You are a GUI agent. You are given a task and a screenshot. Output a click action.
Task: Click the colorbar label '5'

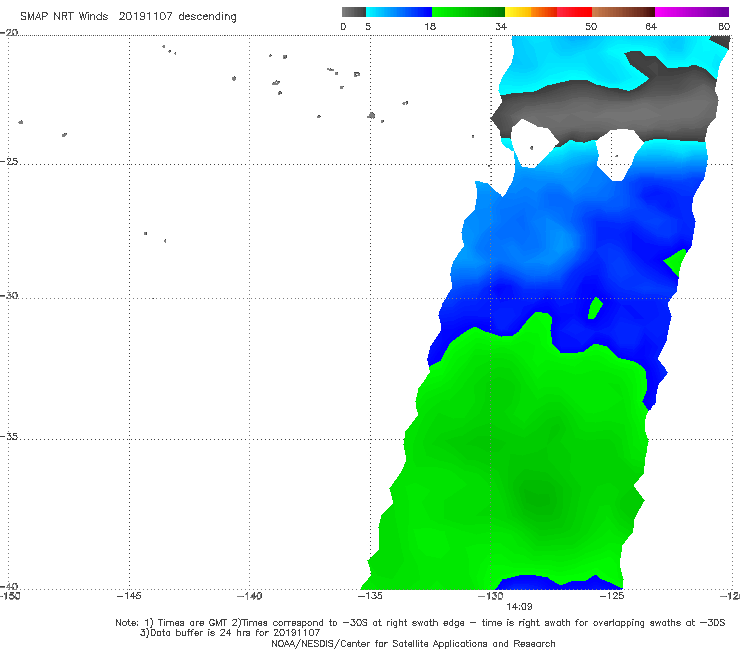(368, 27)
